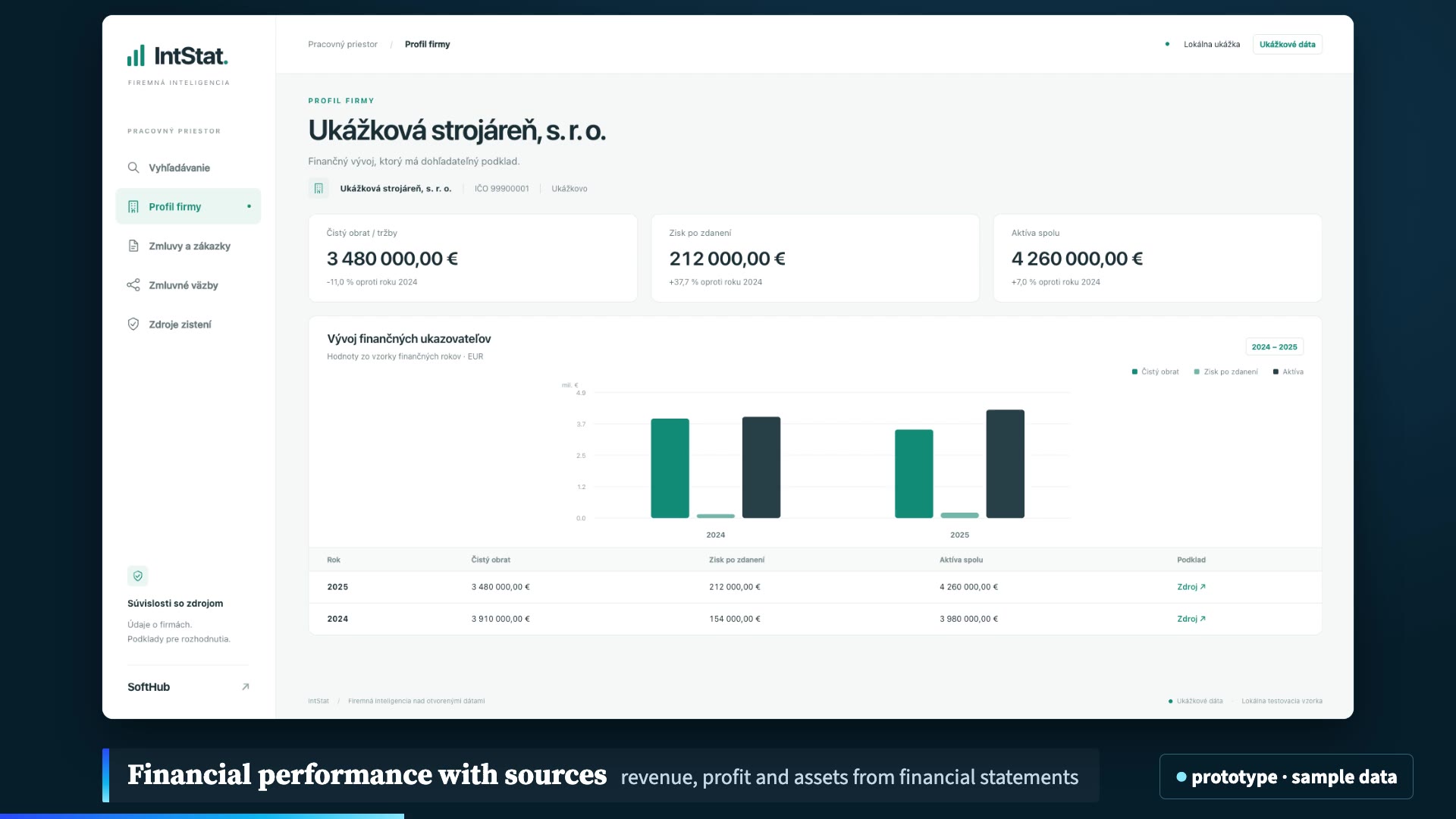Click the shield icon beside Zdroje zistení
The height and width of the screenshot is (819, 1456).
(133, 324)
